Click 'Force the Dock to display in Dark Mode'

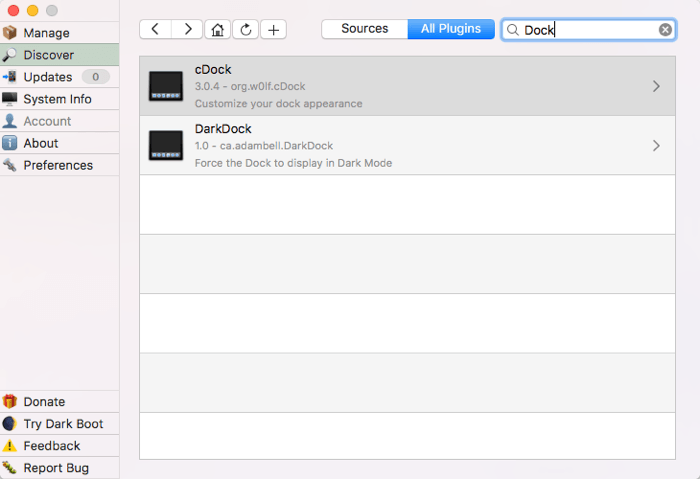(293, 163)
